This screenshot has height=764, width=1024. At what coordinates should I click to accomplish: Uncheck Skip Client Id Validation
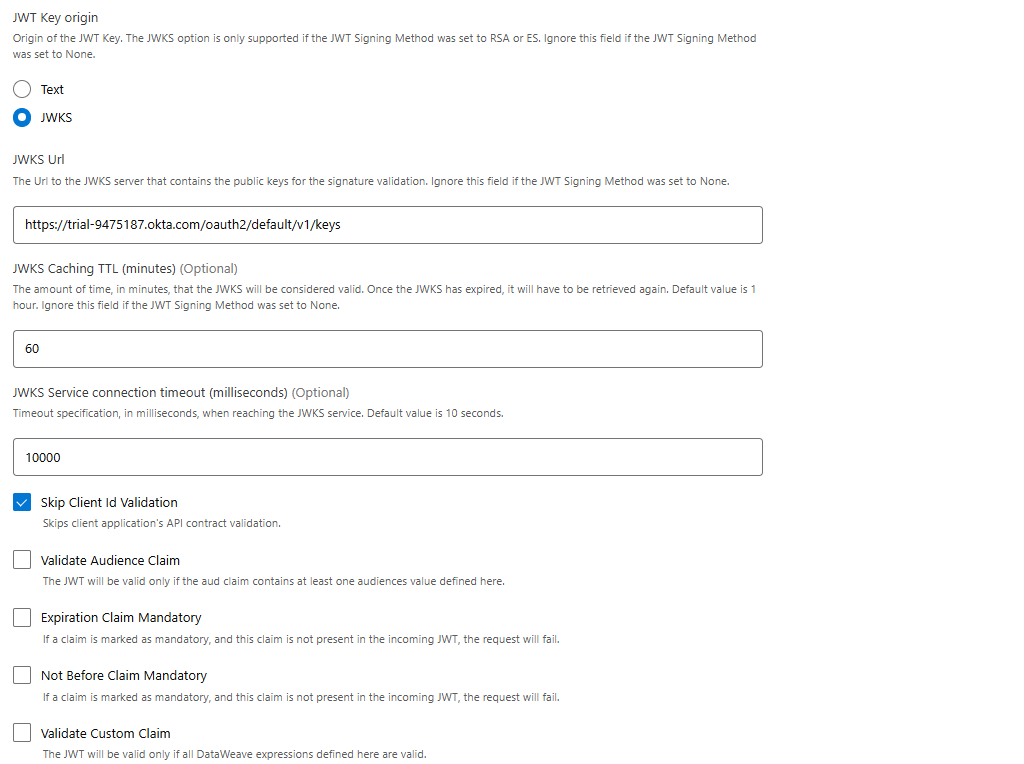pyautogui.click(x=21, y=502)
